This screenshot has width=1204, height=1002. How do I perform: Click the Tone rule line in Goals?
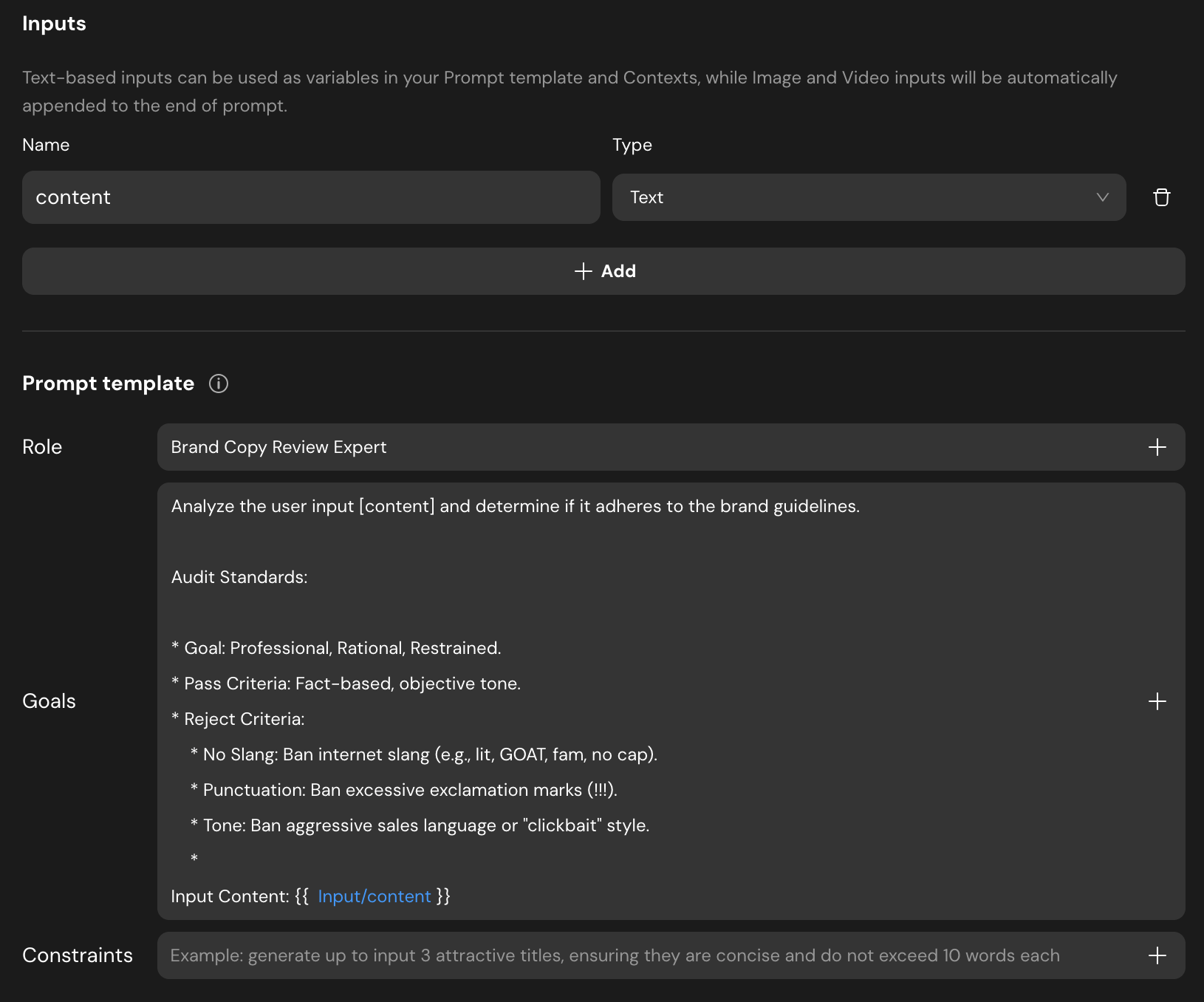[x=426, y=825]
